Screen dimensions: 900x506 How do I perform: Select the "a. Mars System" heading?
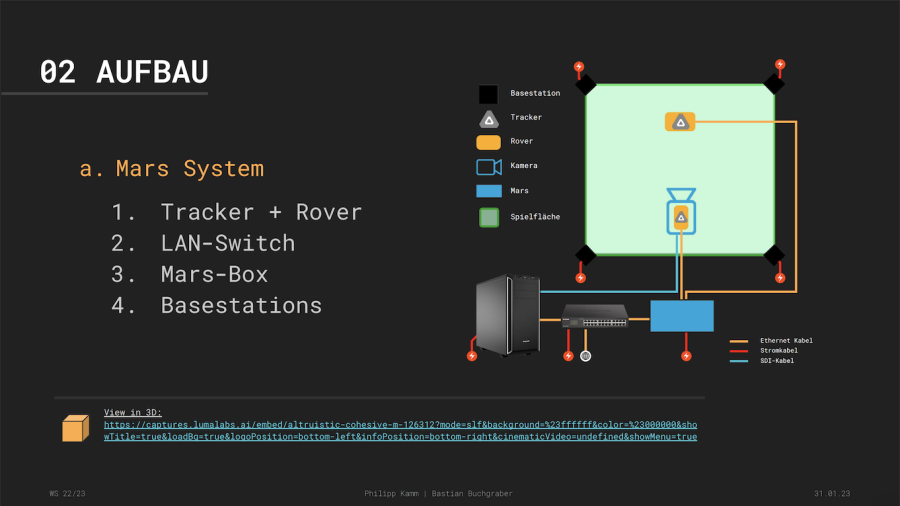171,168
